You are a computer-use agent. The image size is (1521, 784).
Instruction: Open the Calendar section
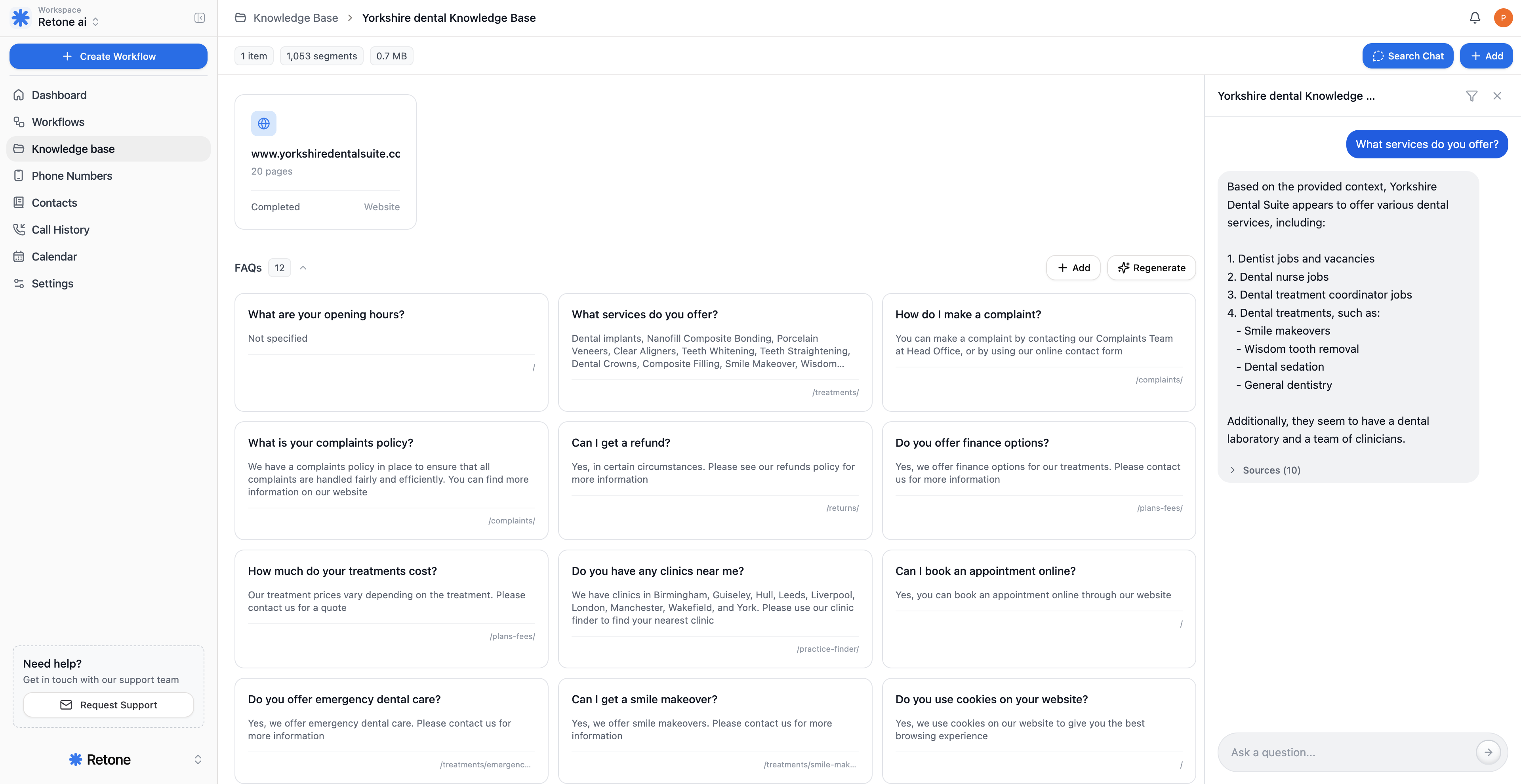(54, 256)
